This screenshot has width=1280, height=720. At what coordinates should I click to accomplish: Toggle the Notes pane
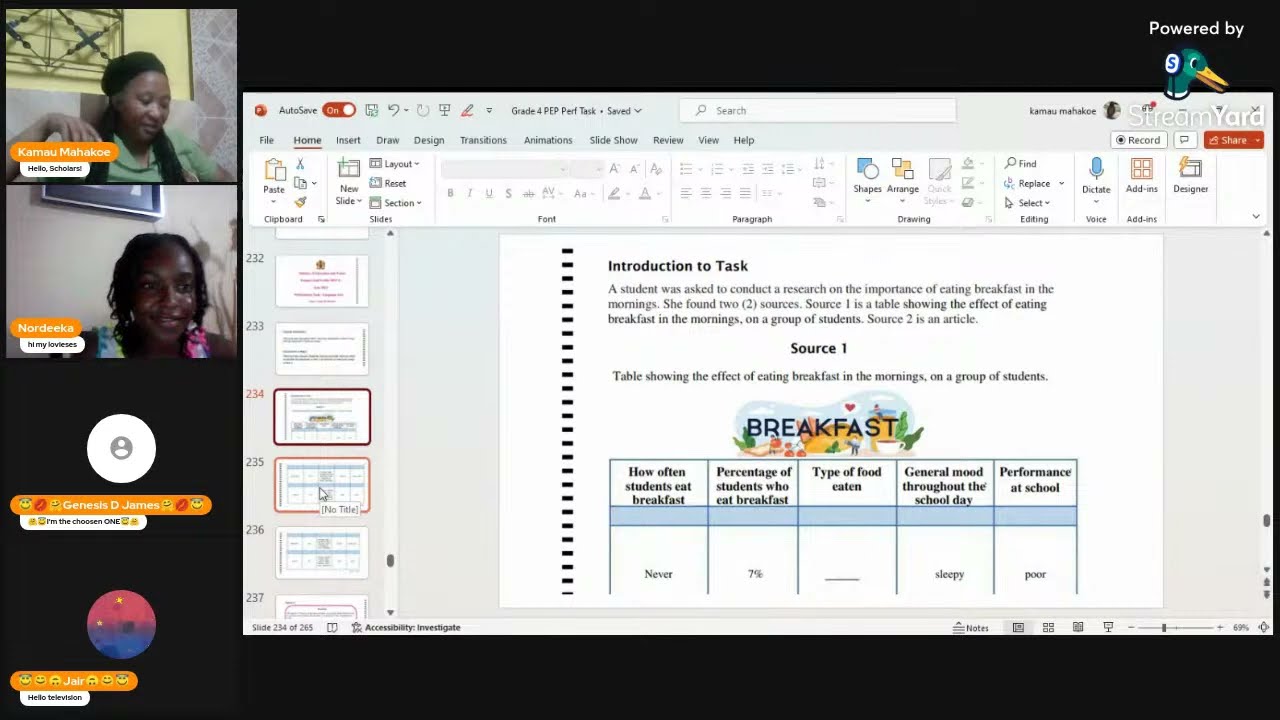coord(970,627)
